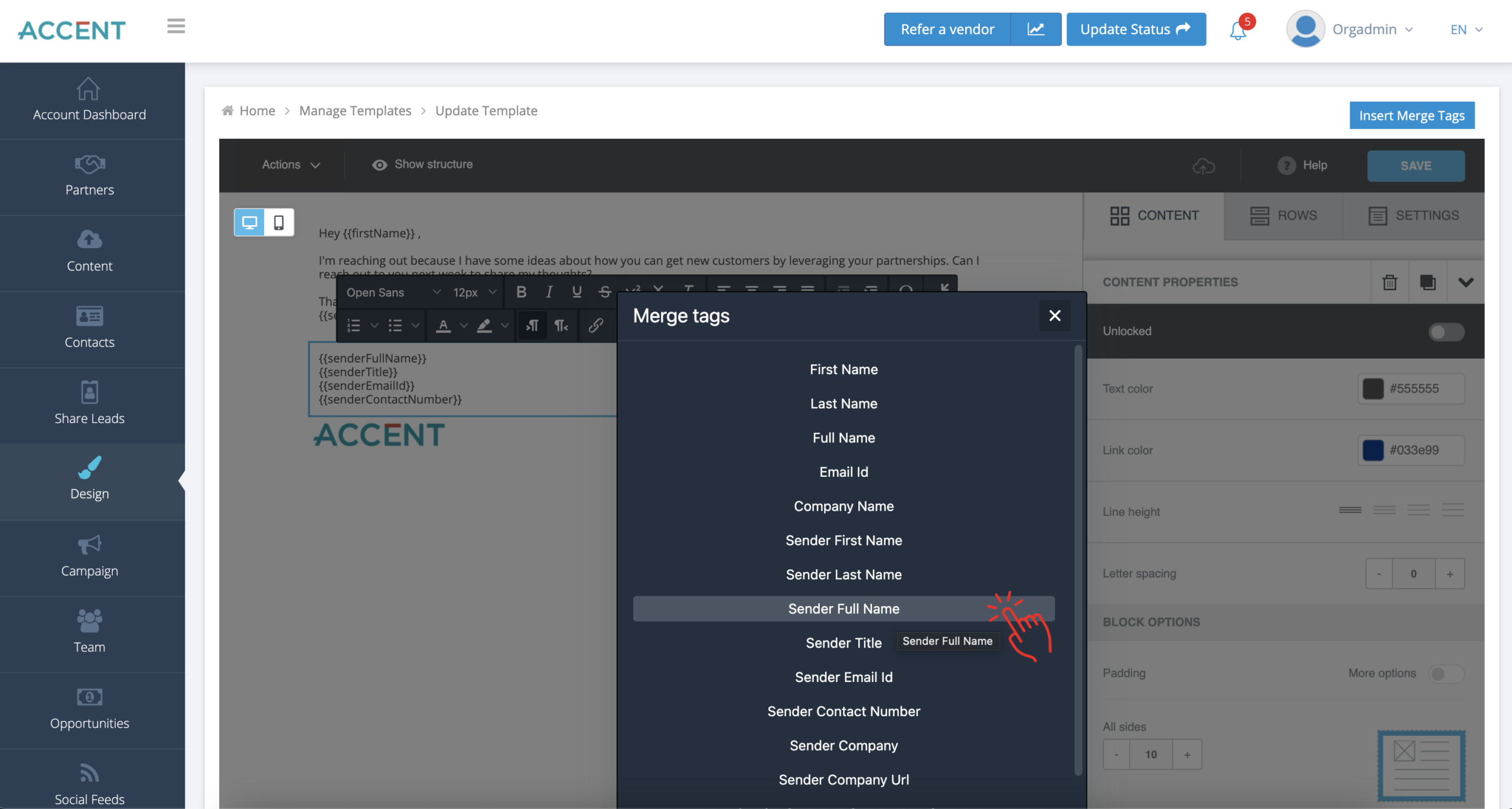Click the cloud upload icon in the editor bar

click(1203, 166)
